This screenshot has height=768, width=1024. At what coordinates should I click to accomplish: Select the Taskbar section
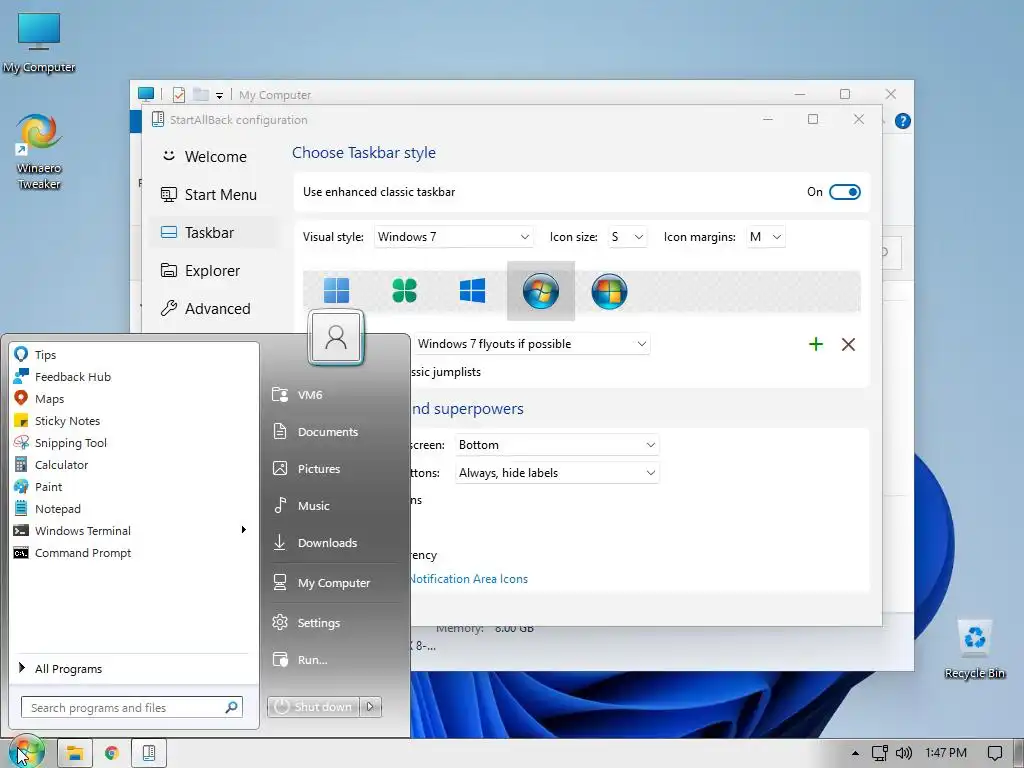coord(212,232)
